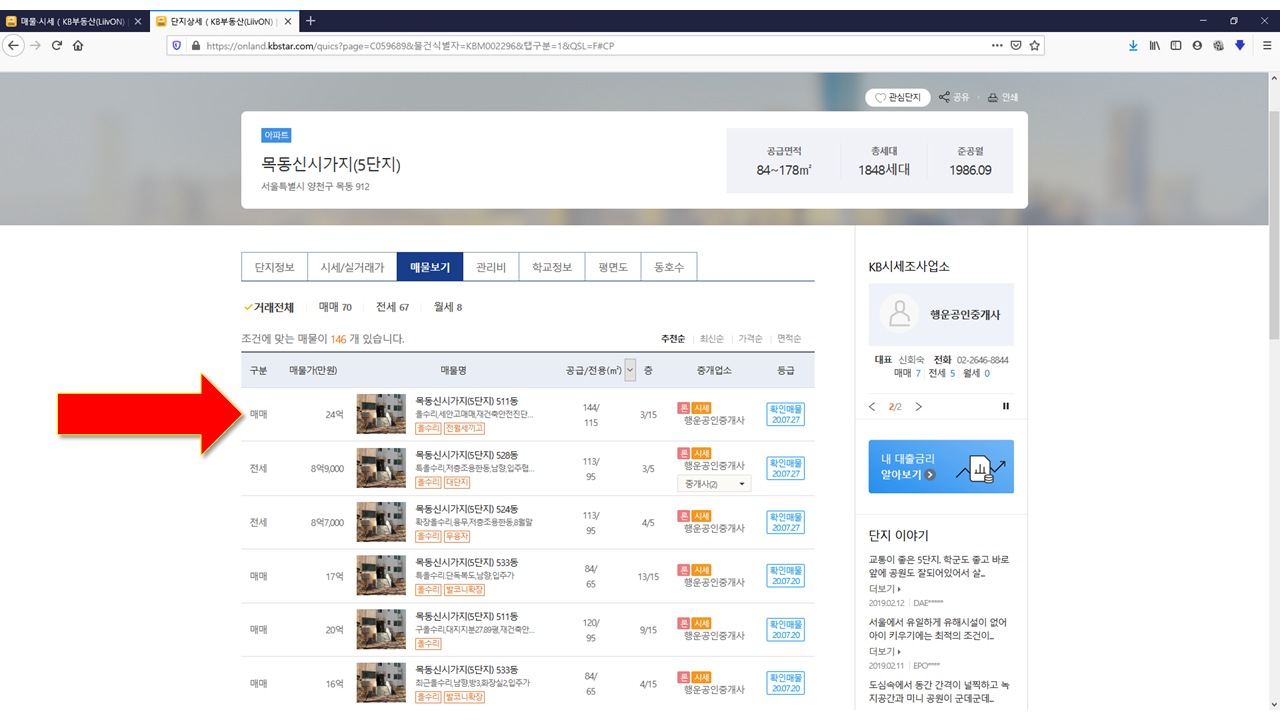Open the Firefox account icon
This screenshot has width=1280, height=720.
(1197, 45)
